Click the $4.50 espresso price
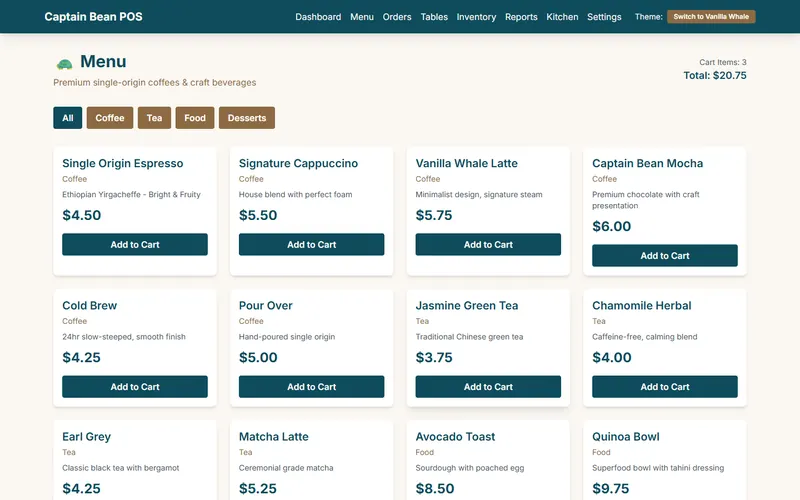This screenshot has width=800, height=500. [x=82, y=215]
